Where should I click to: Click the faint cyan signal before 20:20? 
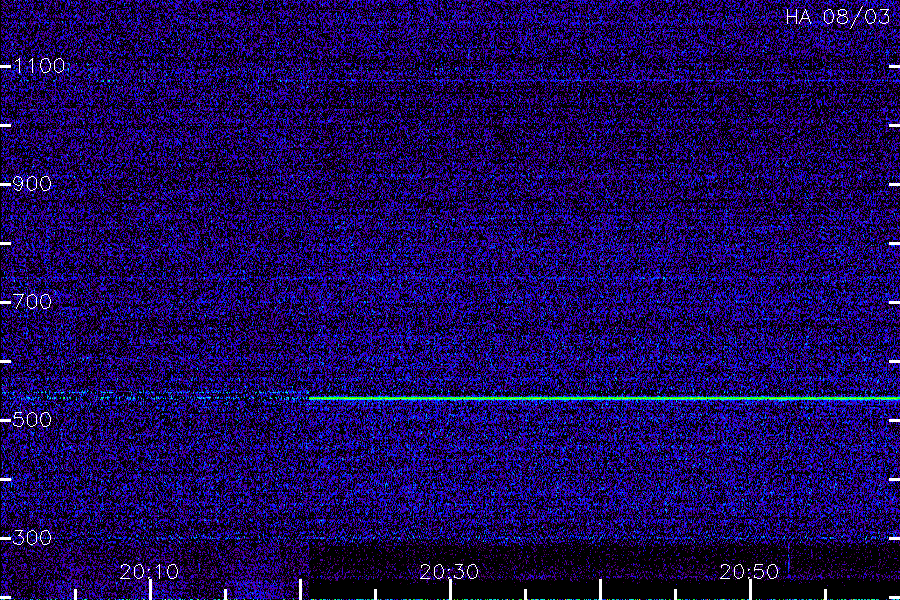pos(155,396)
